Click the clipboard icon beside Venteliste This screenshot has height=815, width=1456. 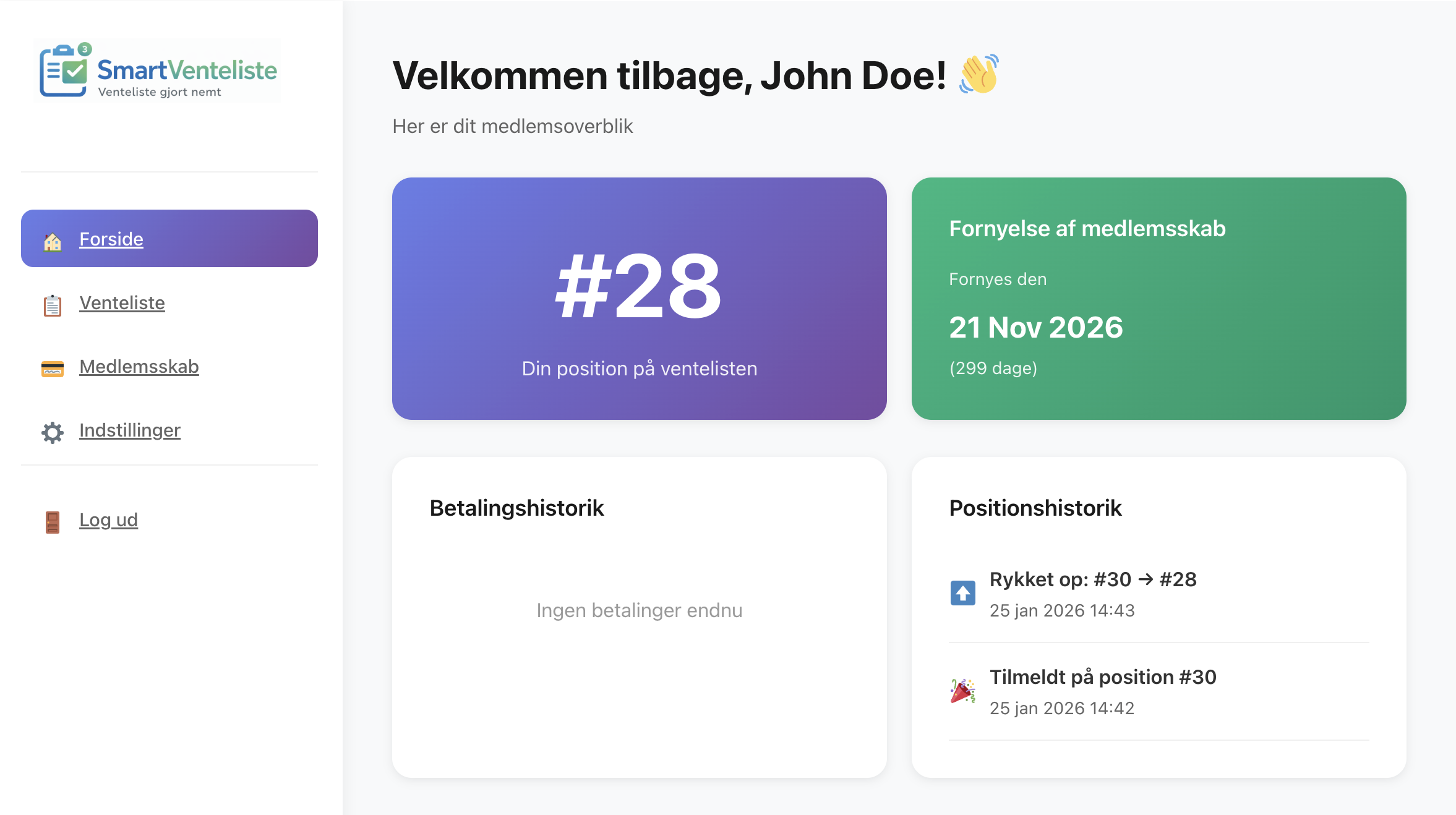point(53,305)
